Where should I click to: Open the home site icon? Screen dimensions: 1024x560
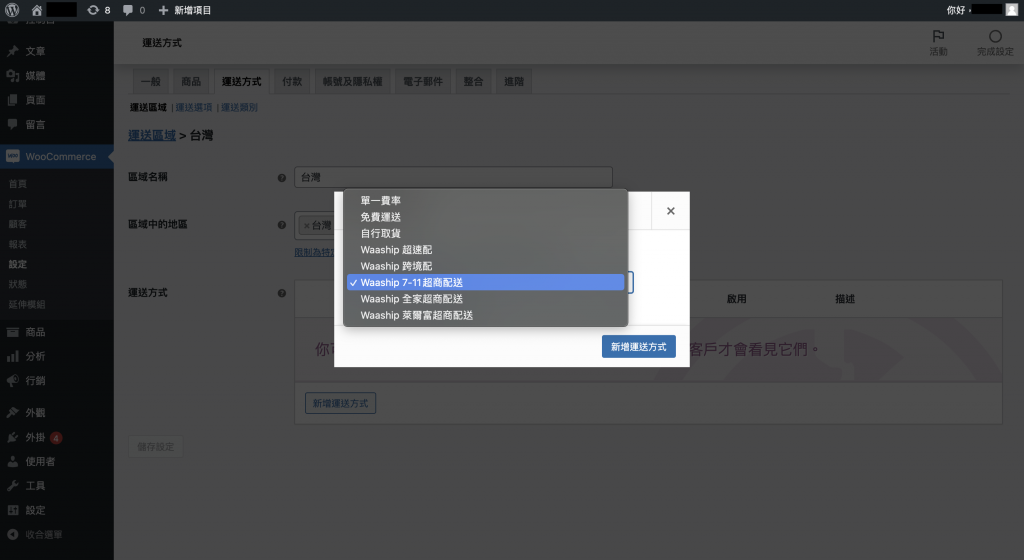(37, 9)
